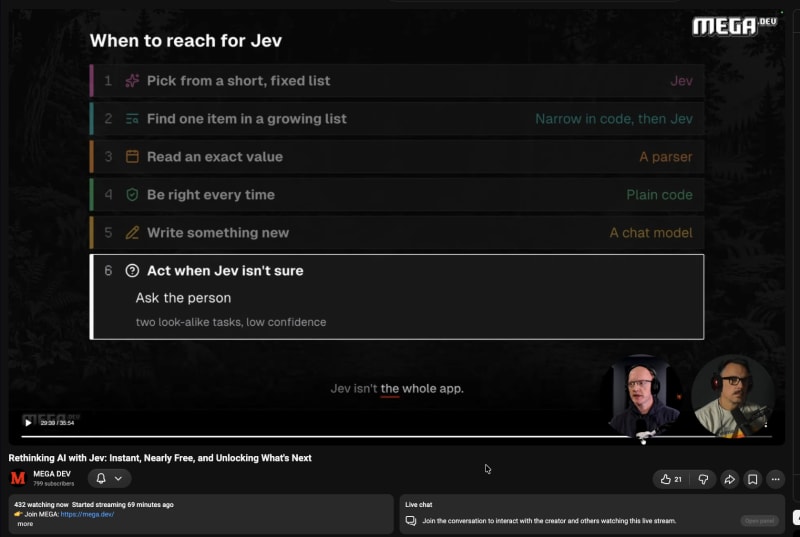Click the pencil icon on 'Write something new'

(132, 233)
